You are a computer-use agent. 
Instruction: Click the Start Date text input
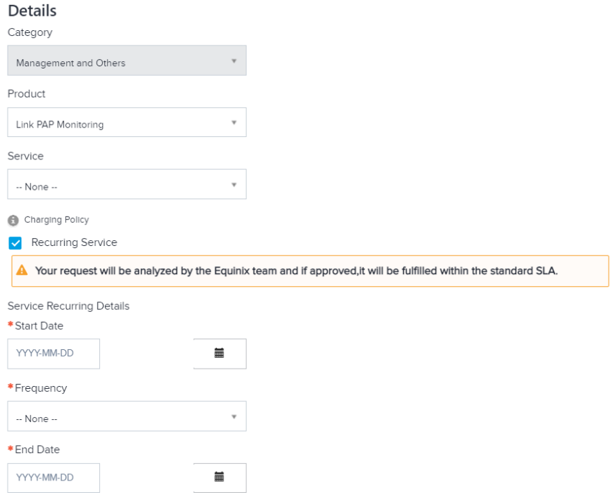53,354
